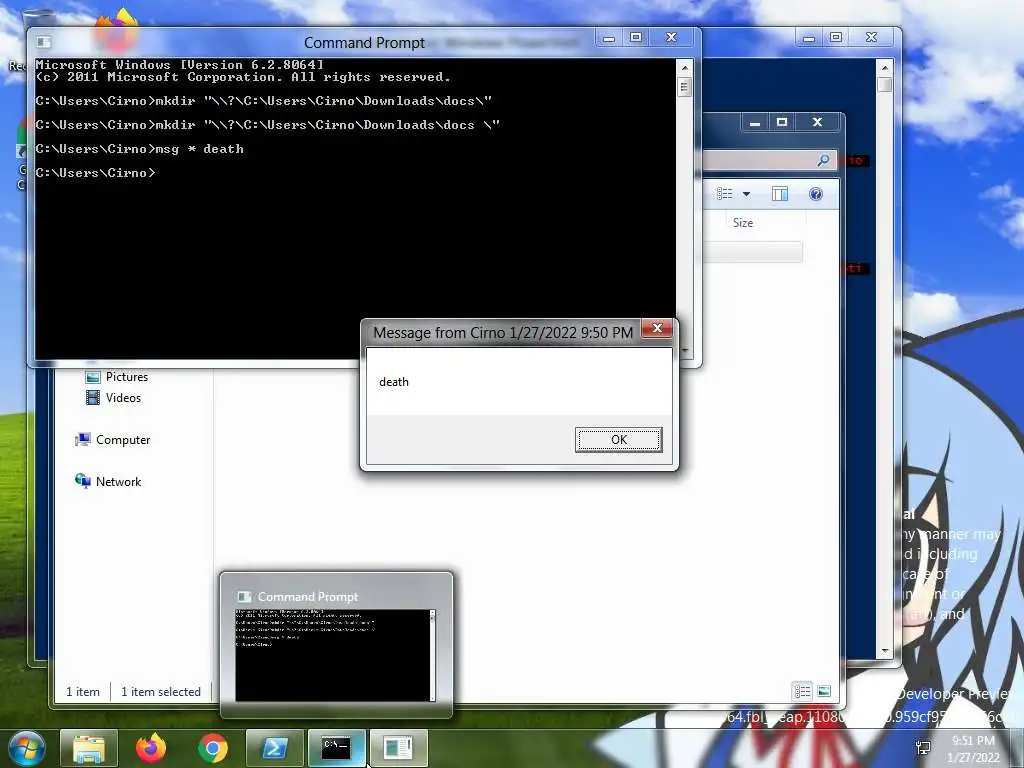Screen dimensions: 1024x768
Task: Minimize the Explorer window
Action: click(755, 123)
